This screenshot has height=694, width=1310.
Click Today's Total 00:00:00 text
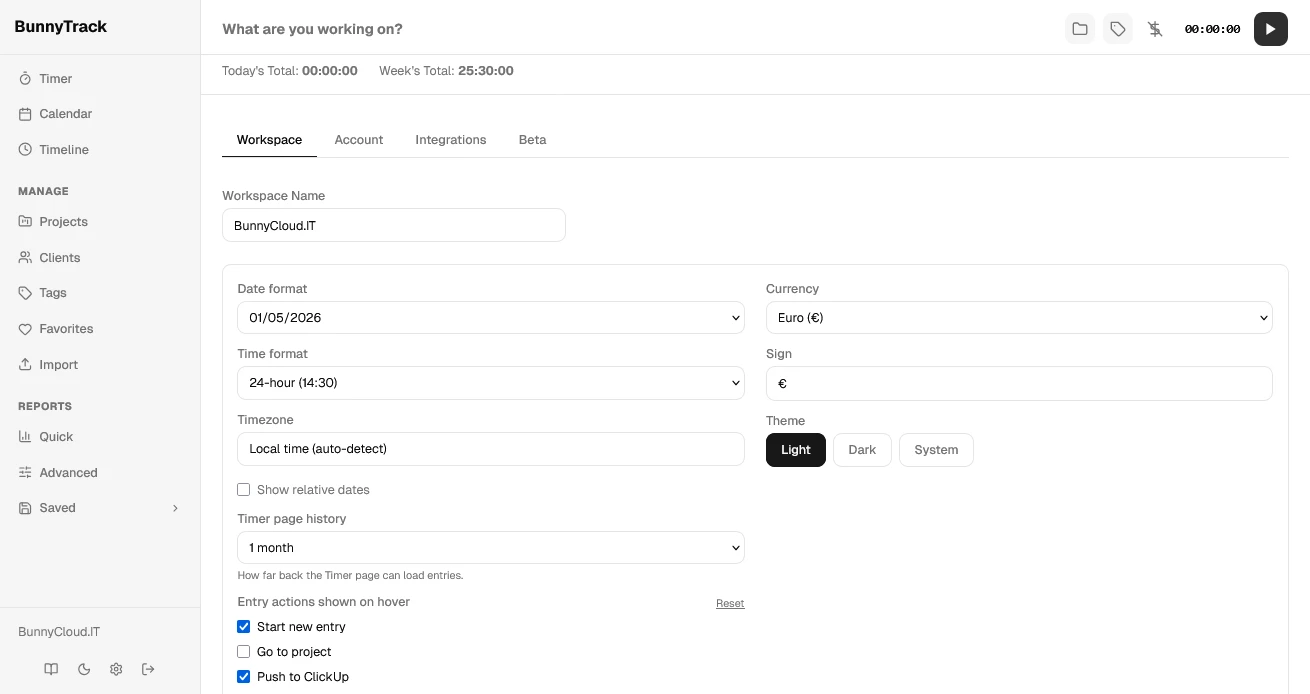[x=290, y=71]
